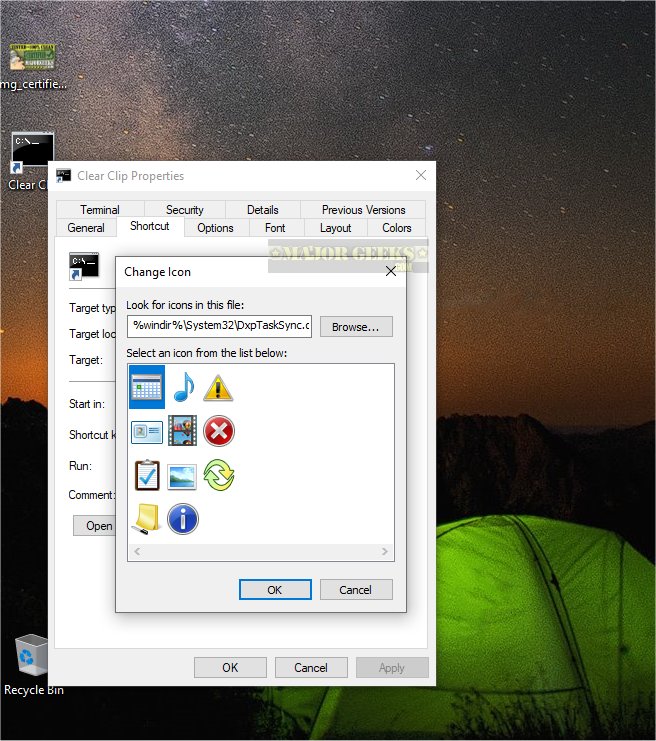Click the Apply button in Properties

pos(392,667)
